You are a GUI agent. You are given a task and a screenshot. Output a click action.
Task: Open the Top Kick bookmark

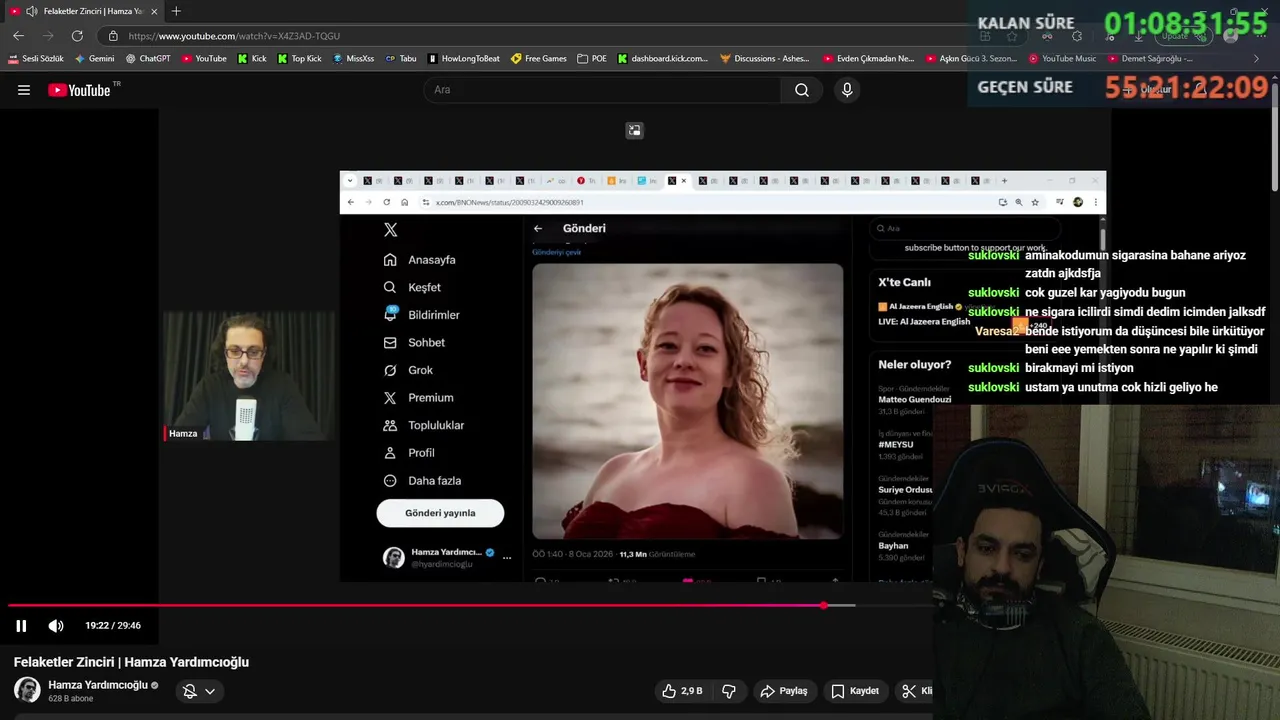[299, 59]
